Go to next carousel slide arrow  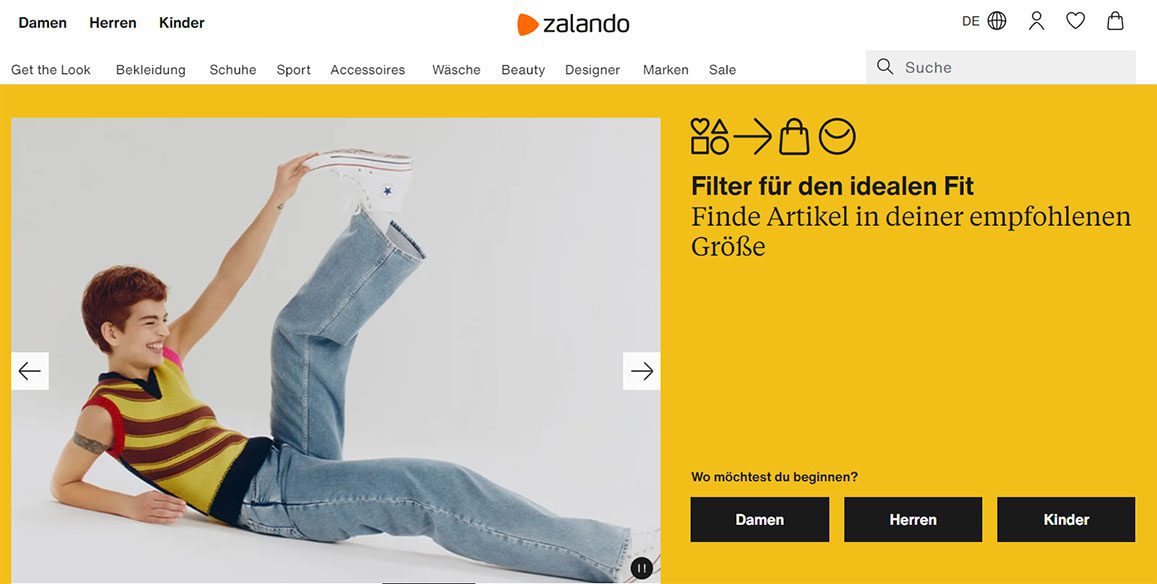click(641, 371)
